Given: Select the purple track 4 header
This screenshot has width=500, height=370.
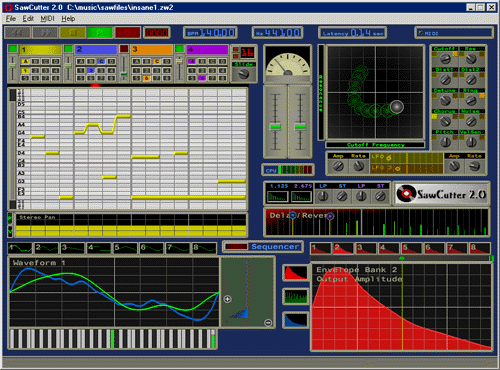Looking at the screenshot, I should tap(207, 49).
